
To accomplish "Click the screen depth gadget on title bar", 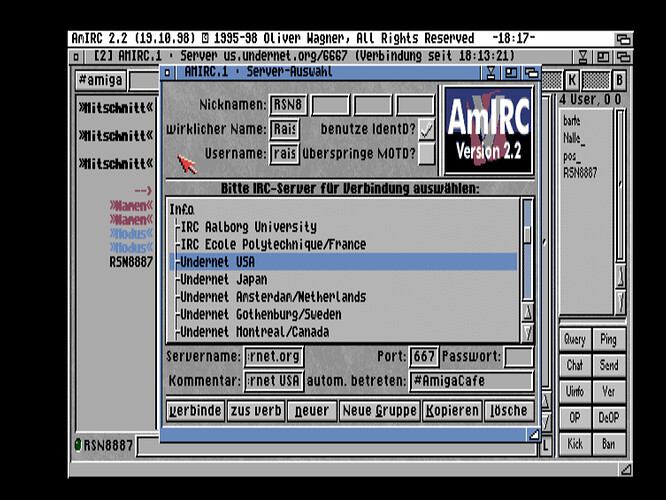I will coord(623,39).
